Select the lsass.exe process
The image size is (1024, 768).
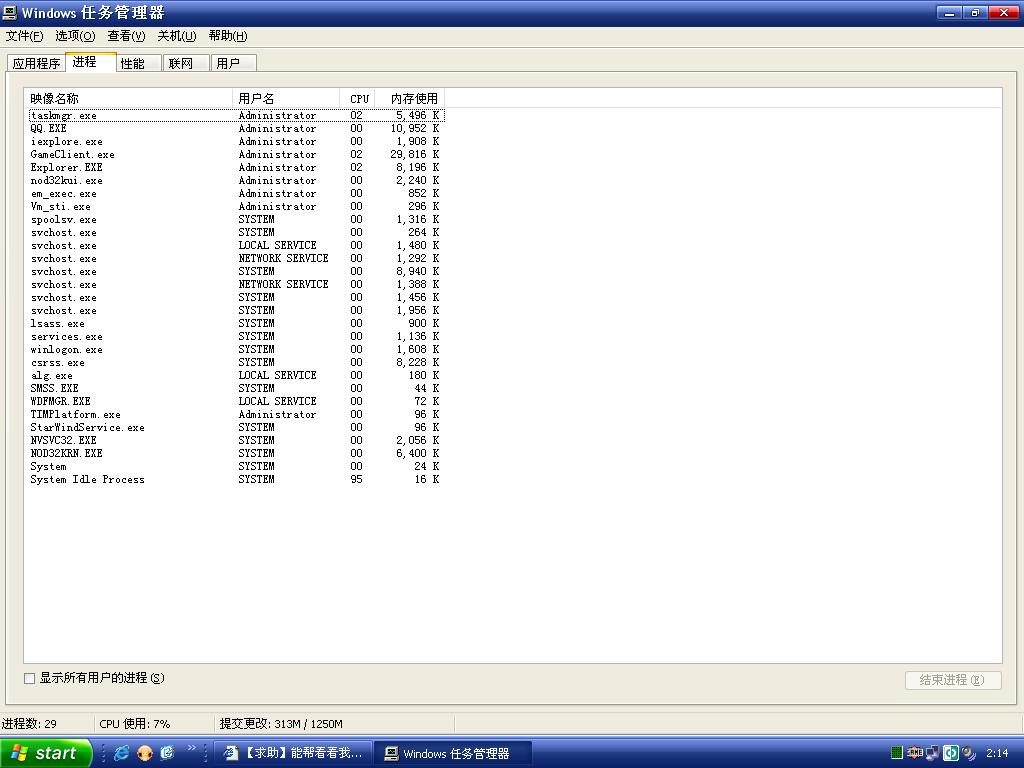[236, 324]
